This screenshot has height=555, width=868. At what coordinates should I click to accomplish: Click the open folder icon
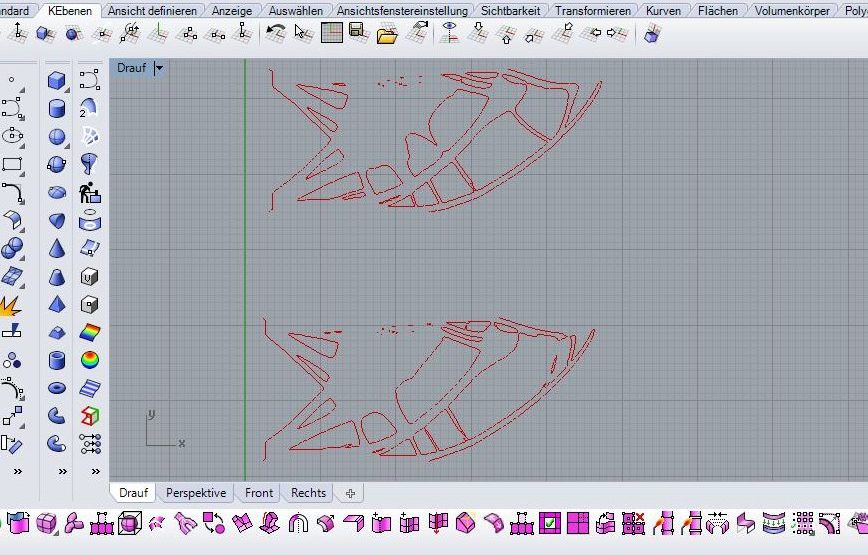(x=387, y=33)
